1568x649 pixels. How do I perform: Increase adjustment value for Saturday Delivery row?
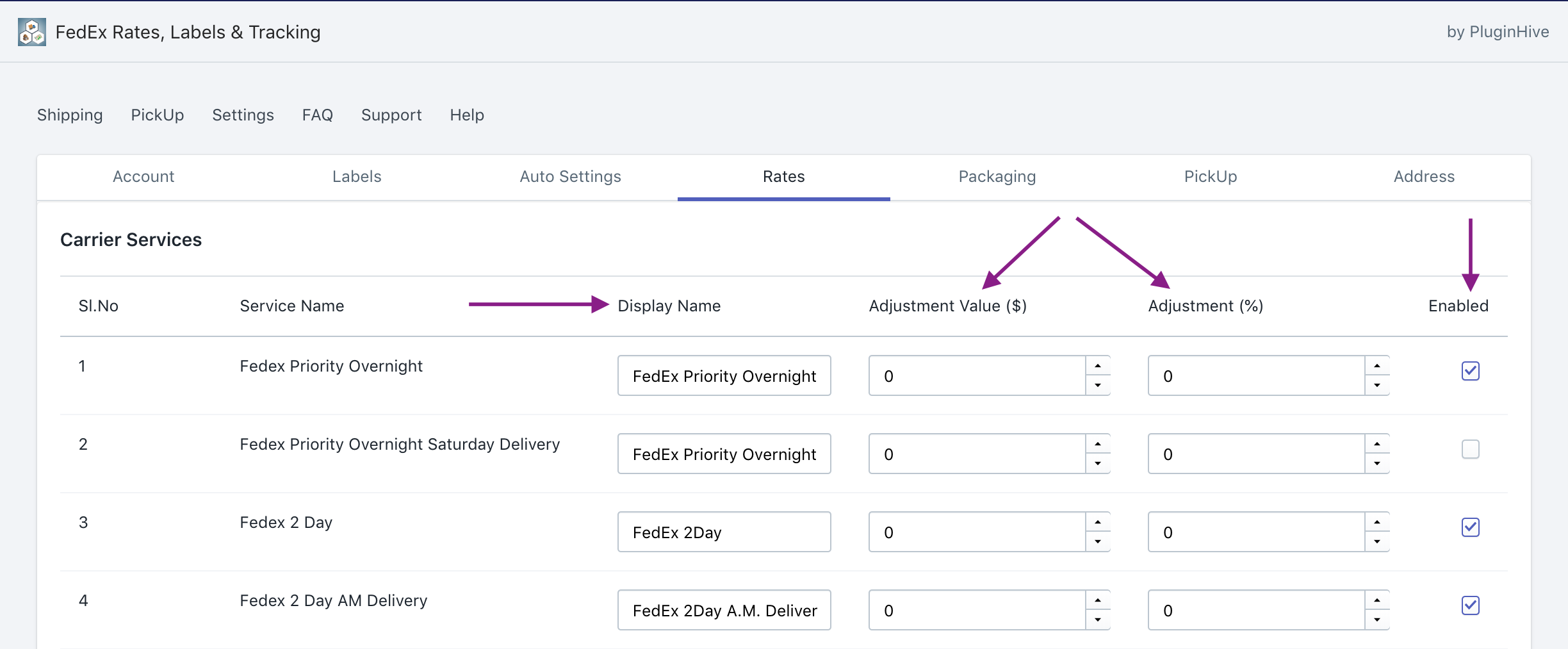[1098, 444]
